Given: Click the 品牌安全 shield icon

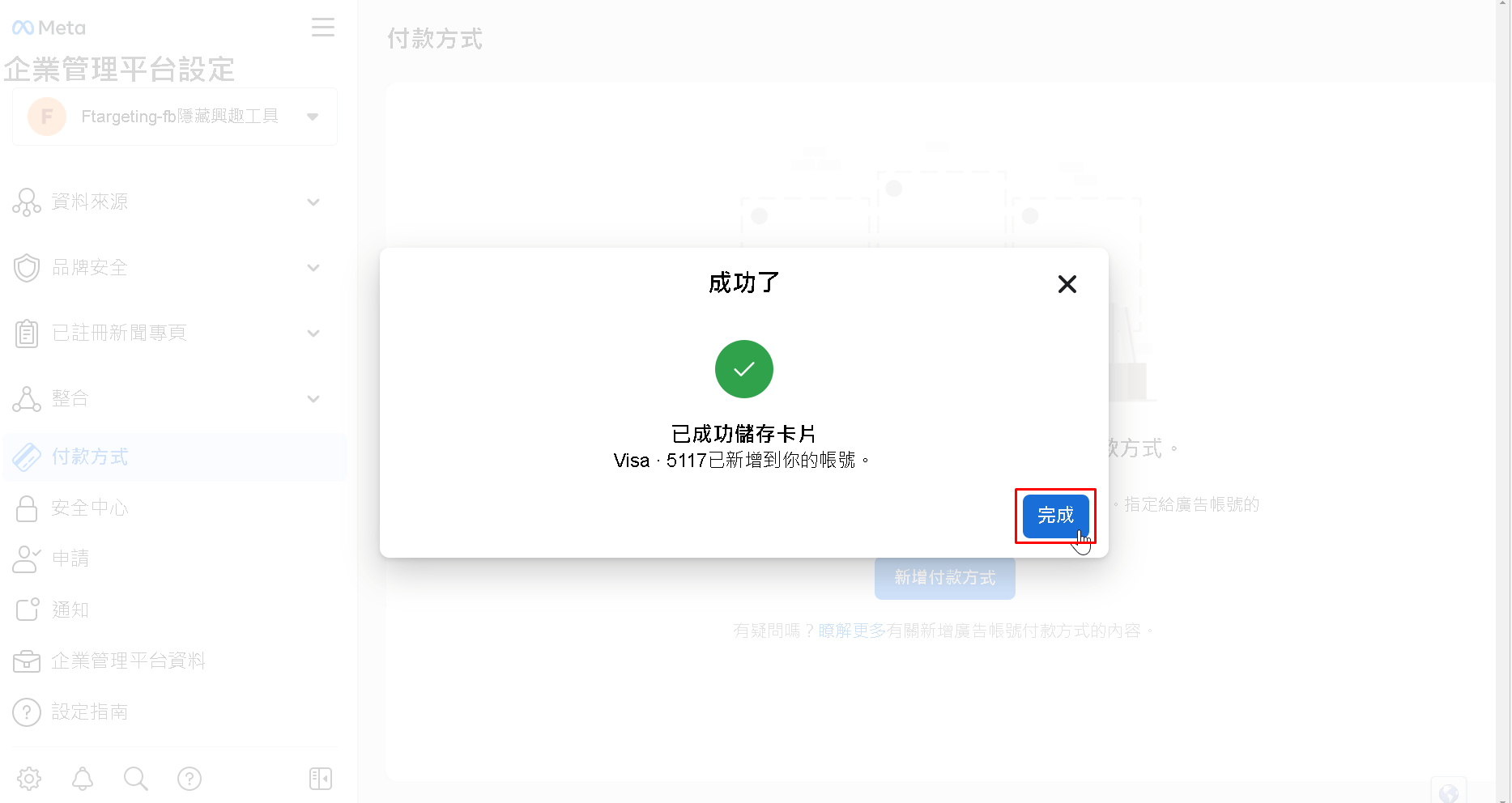Looking at the screenshot, I should [x=27, y=267].
